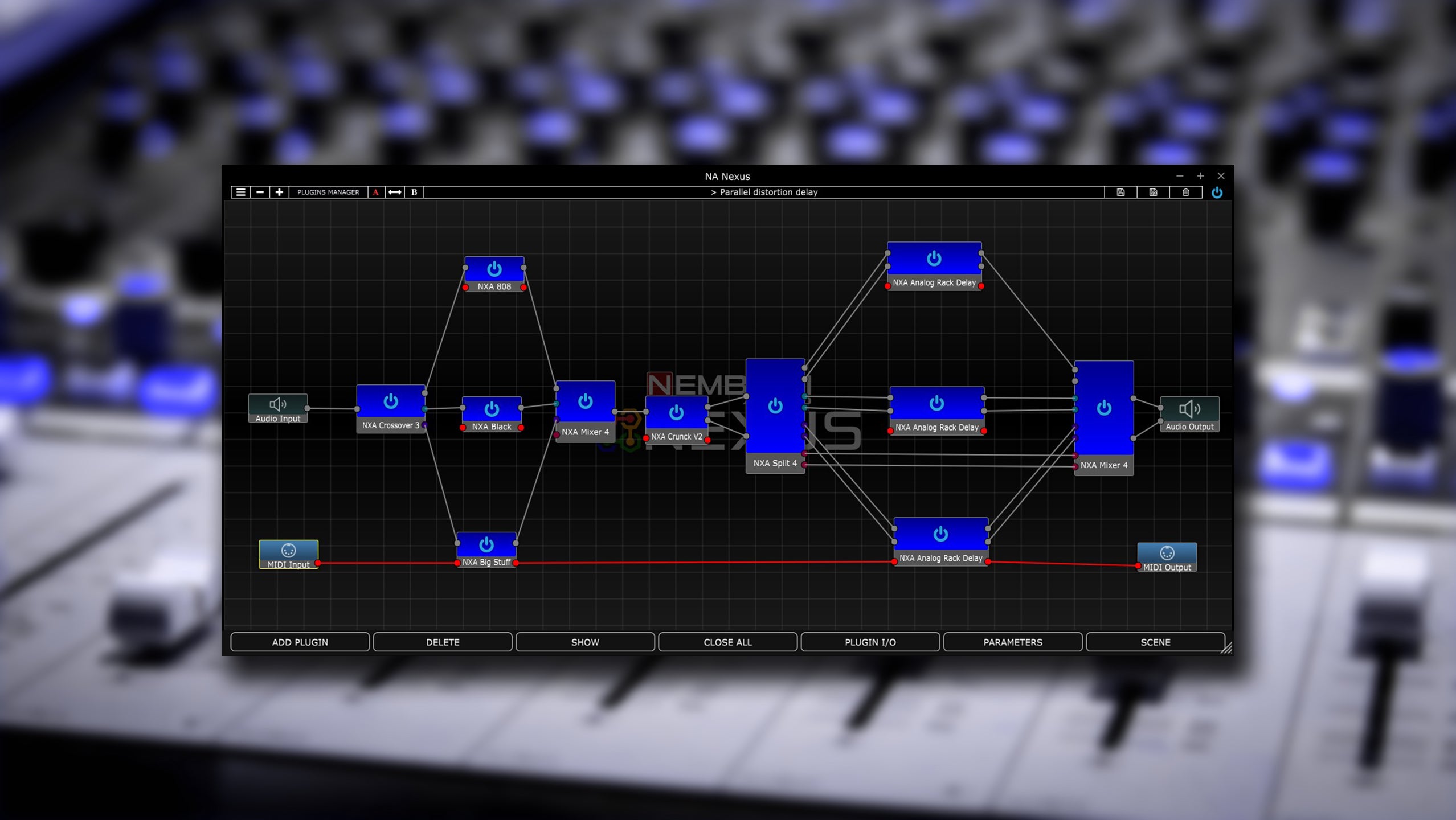Toggle power on the NXA Crunck V2 node
1456x820 pixels.
(x=676, y=412)
